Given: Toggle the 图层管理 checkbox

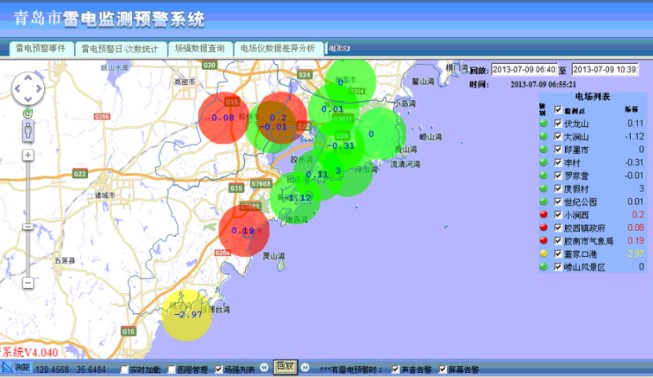Looking at the screenshot, I should (x=172, y=369).
